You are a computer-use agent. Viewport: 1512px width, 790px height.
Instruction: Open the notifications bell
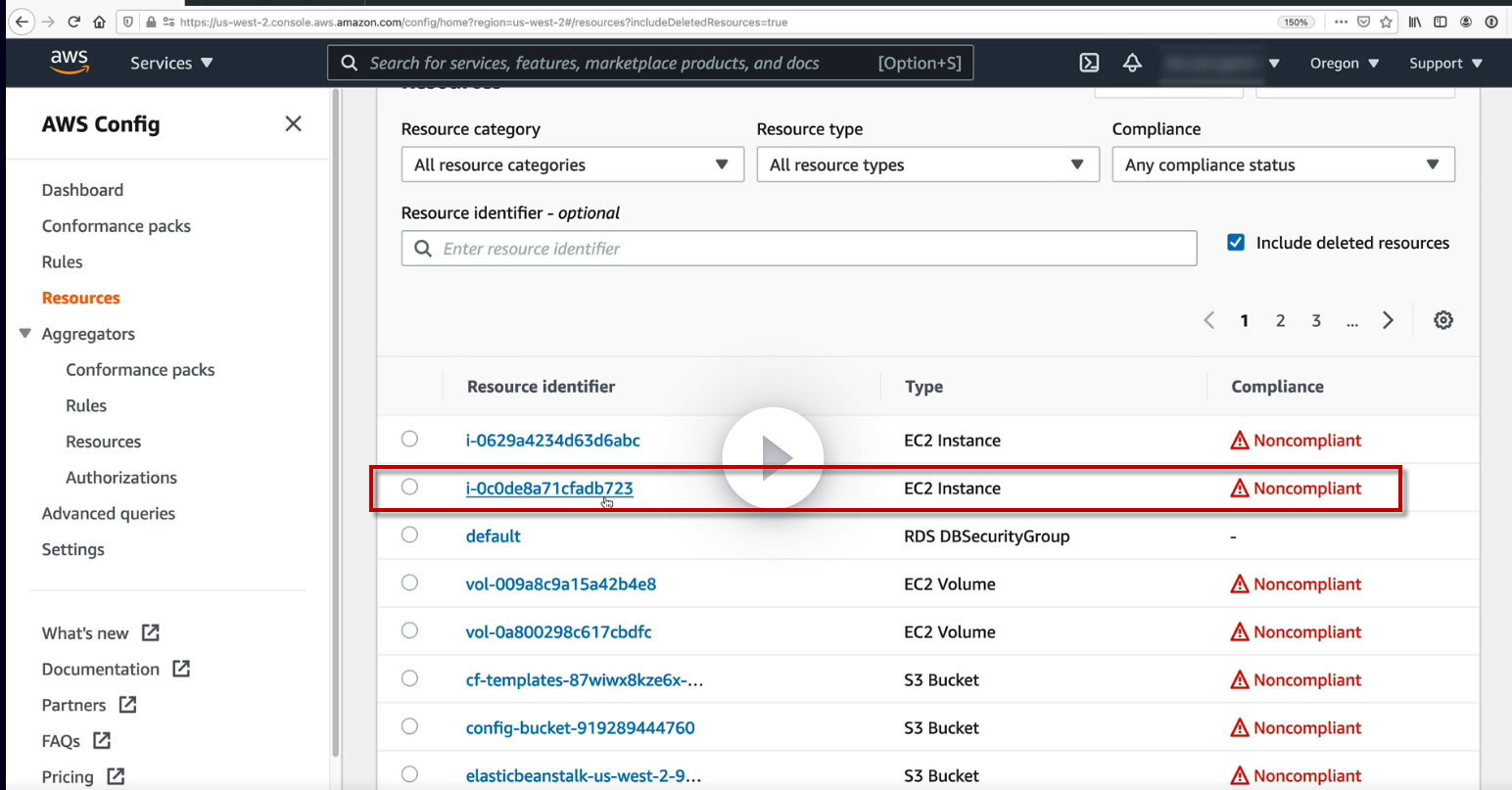(1132, 63)
